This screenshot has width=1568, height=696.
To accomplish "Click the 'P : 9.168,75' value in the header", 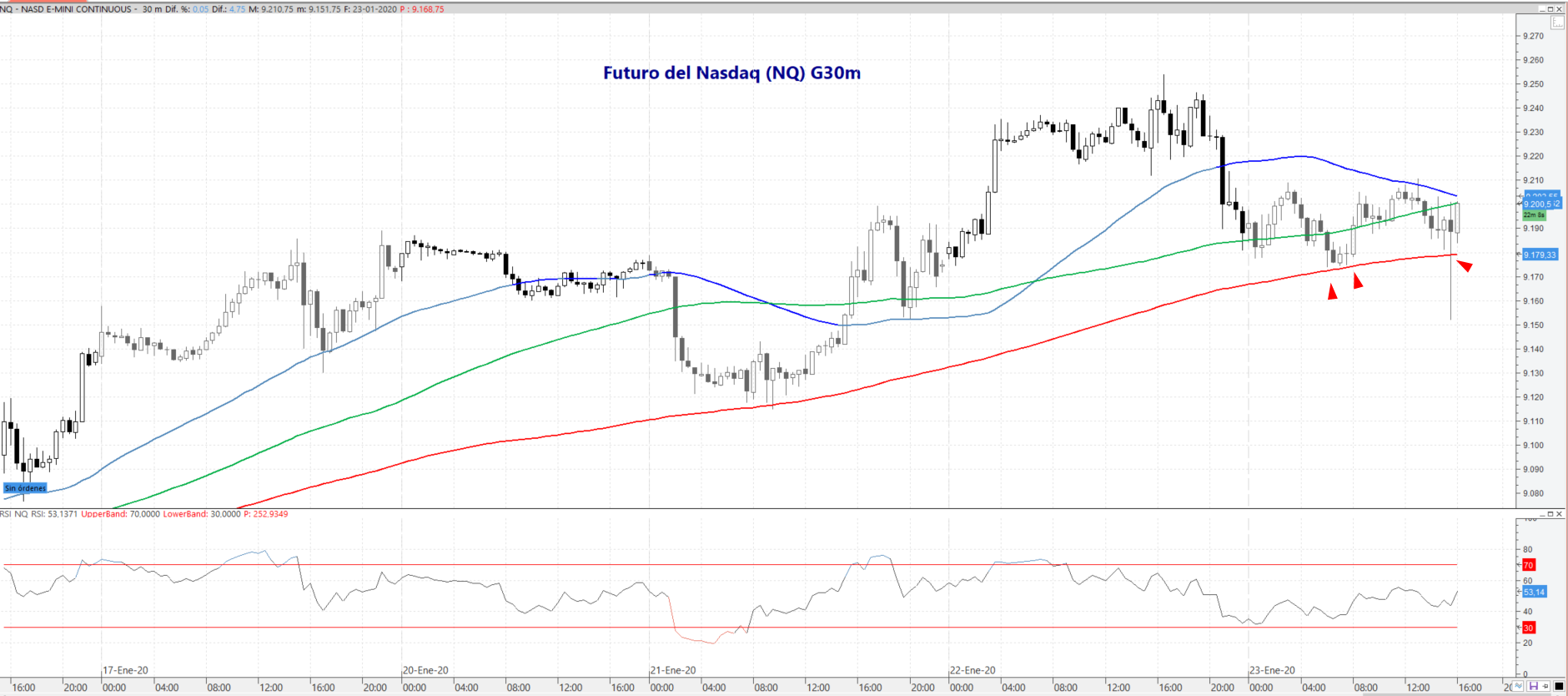I will 422,9.
